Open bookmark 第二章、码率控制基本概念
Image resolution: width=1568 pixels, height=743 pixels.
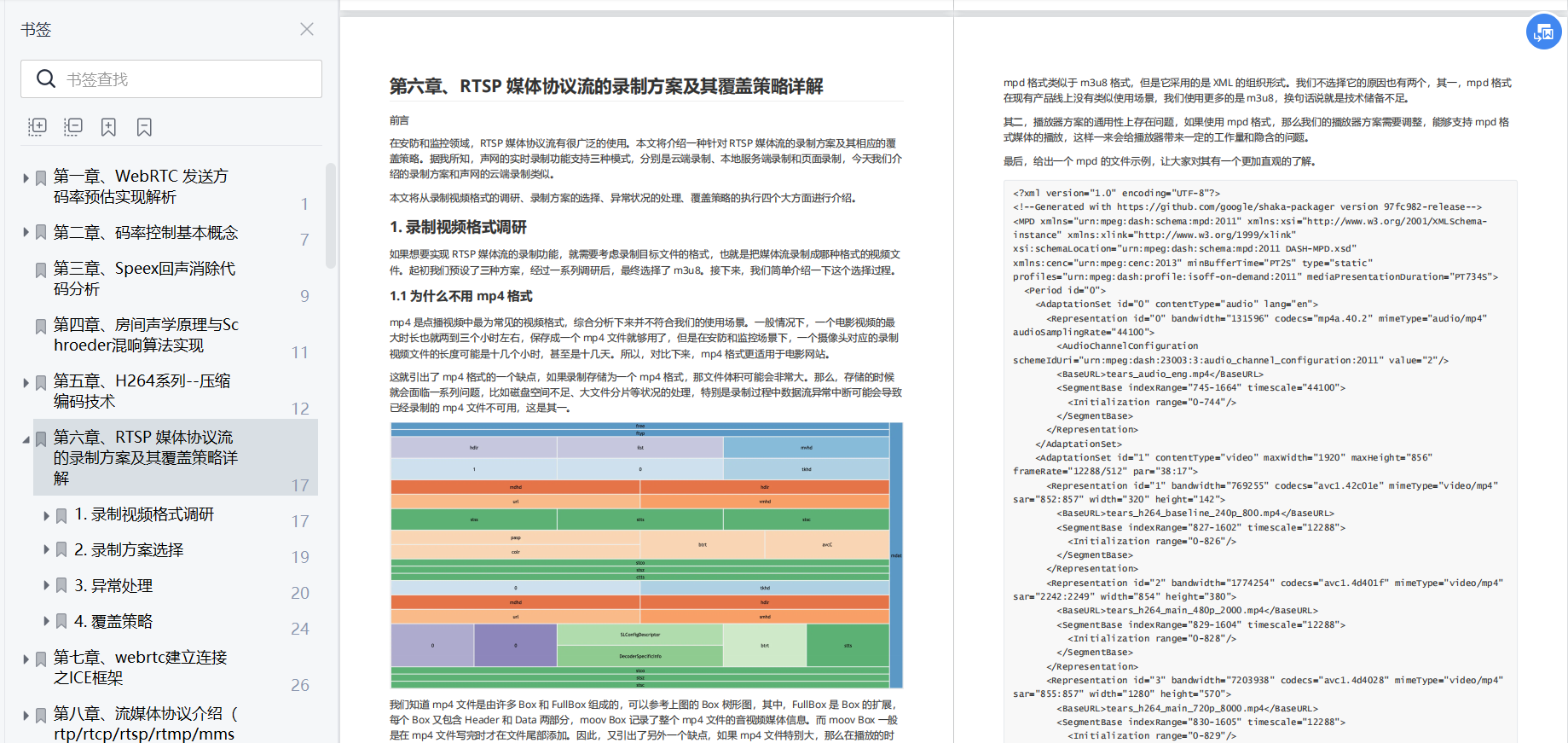coord(146,232)
